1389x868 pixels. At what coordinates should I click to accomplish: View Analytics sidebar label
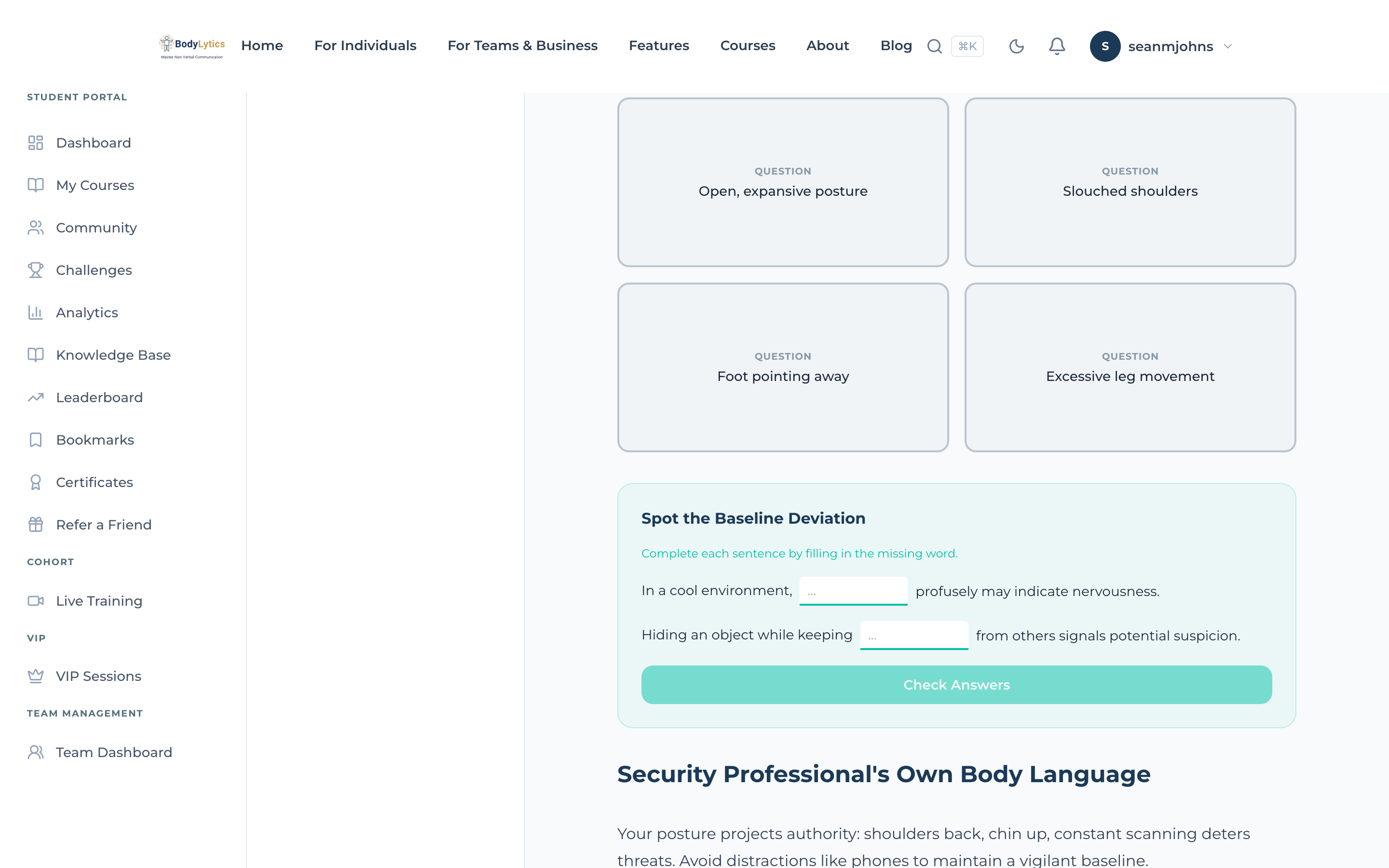pos(87,313)
